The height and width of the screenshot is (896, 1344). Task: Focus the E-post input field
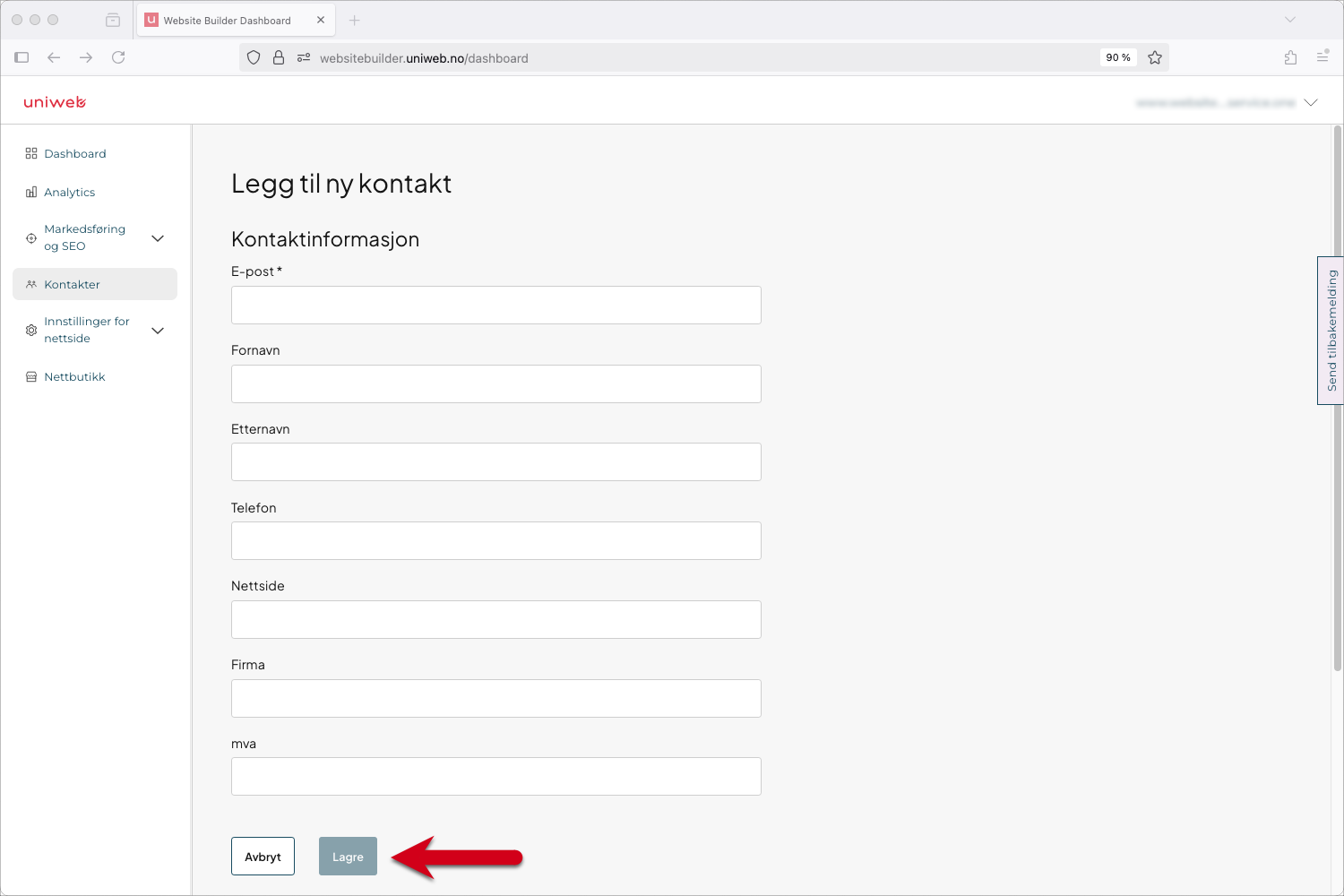(496, 305)
